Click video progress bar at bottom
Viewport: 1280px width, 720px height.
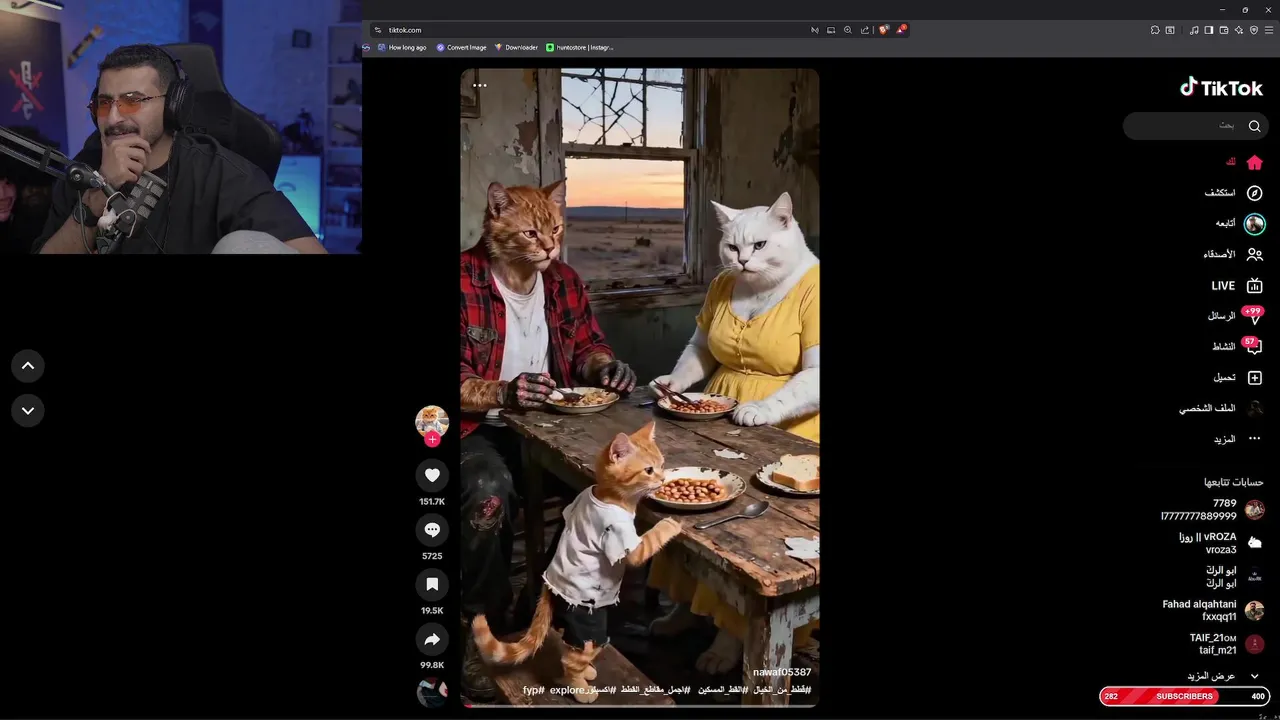pyautogui.click(x=640, y=705)
